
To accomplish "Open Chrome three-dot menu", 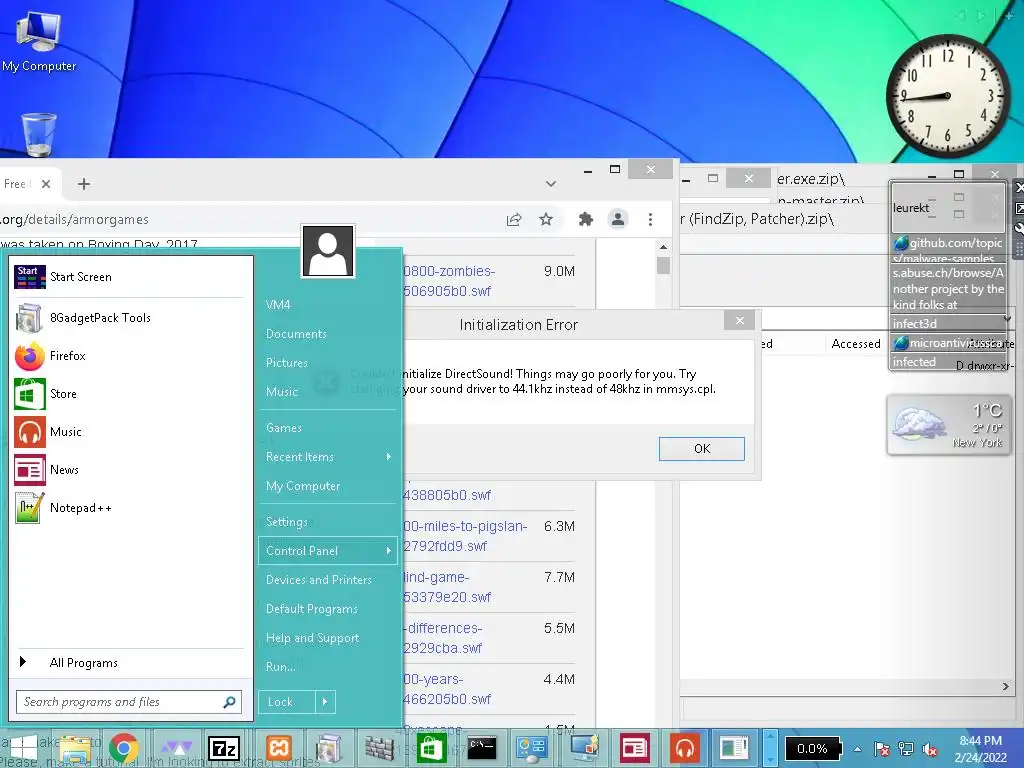I will 650,219.
